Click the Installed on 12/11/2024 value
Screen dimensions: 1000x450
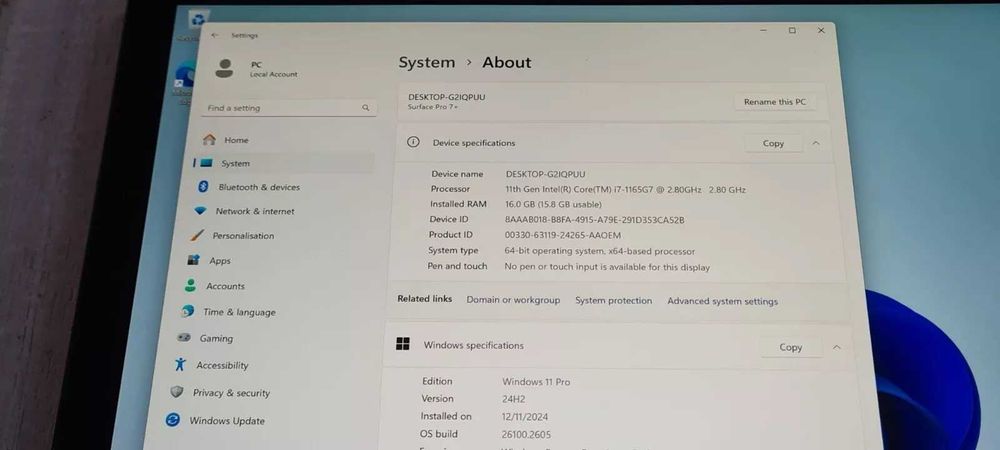click(524, 417)
